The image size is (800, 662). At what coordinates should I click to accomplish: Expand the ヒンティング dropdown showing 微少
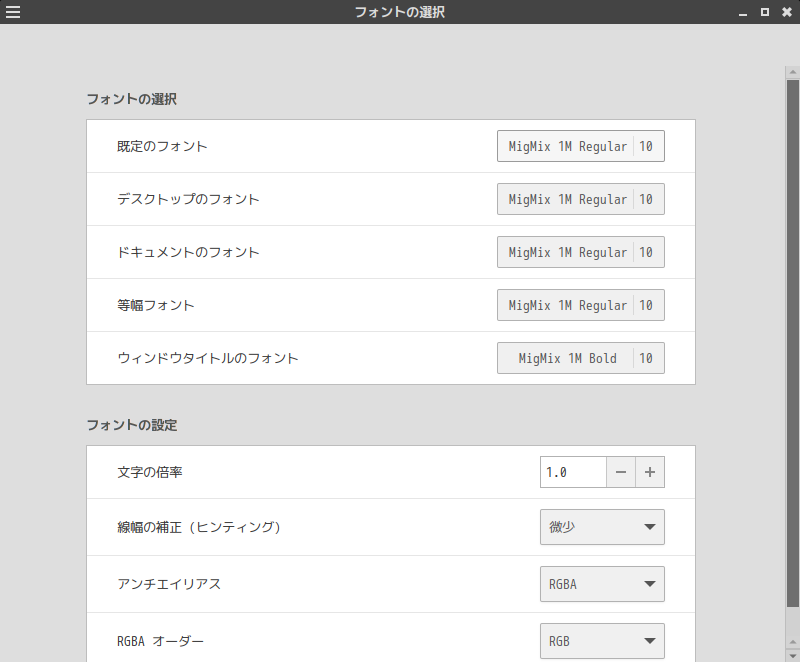click(602, 527)
